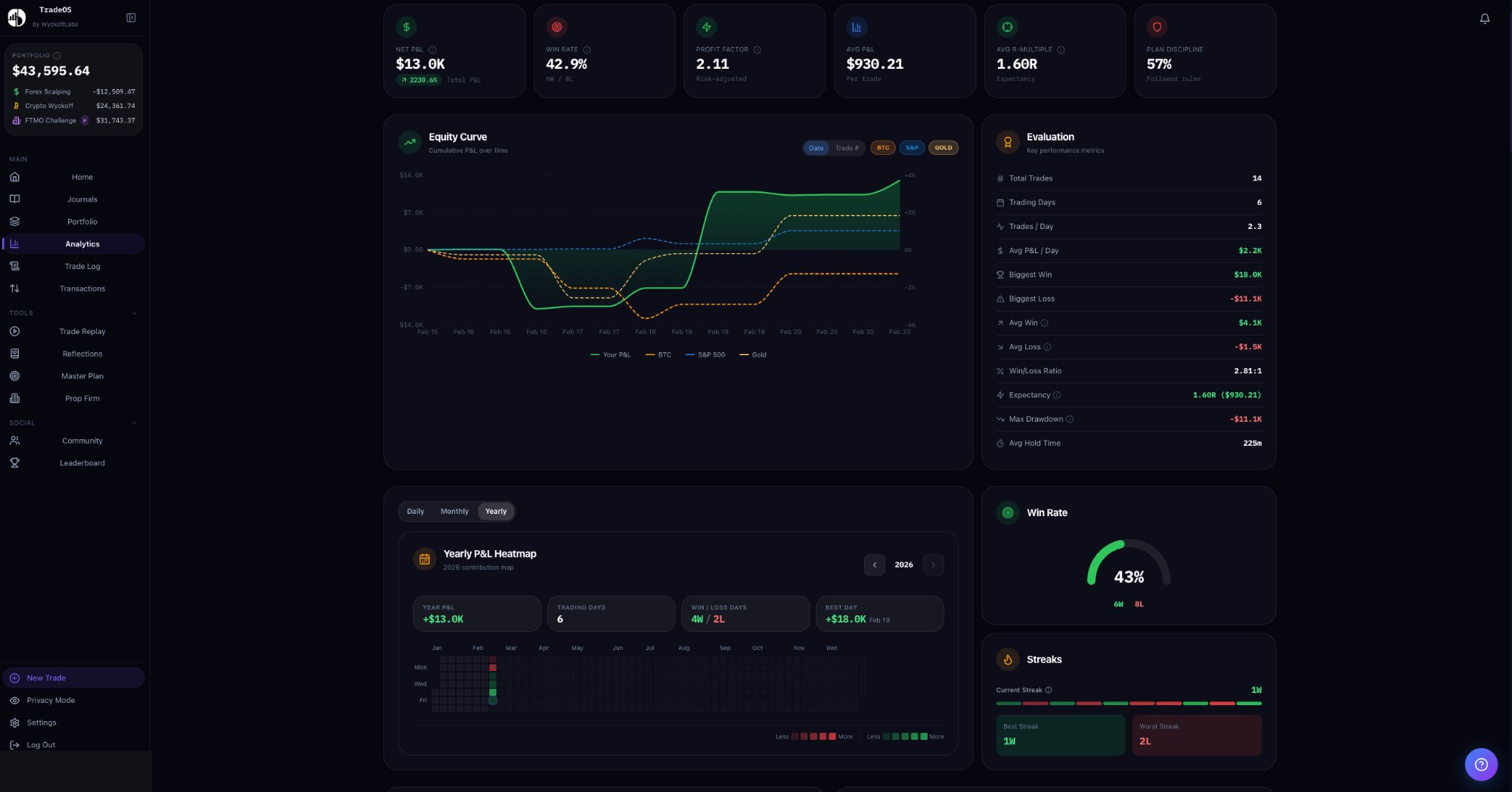Enable Privacy Mode

tap(50, 700)
